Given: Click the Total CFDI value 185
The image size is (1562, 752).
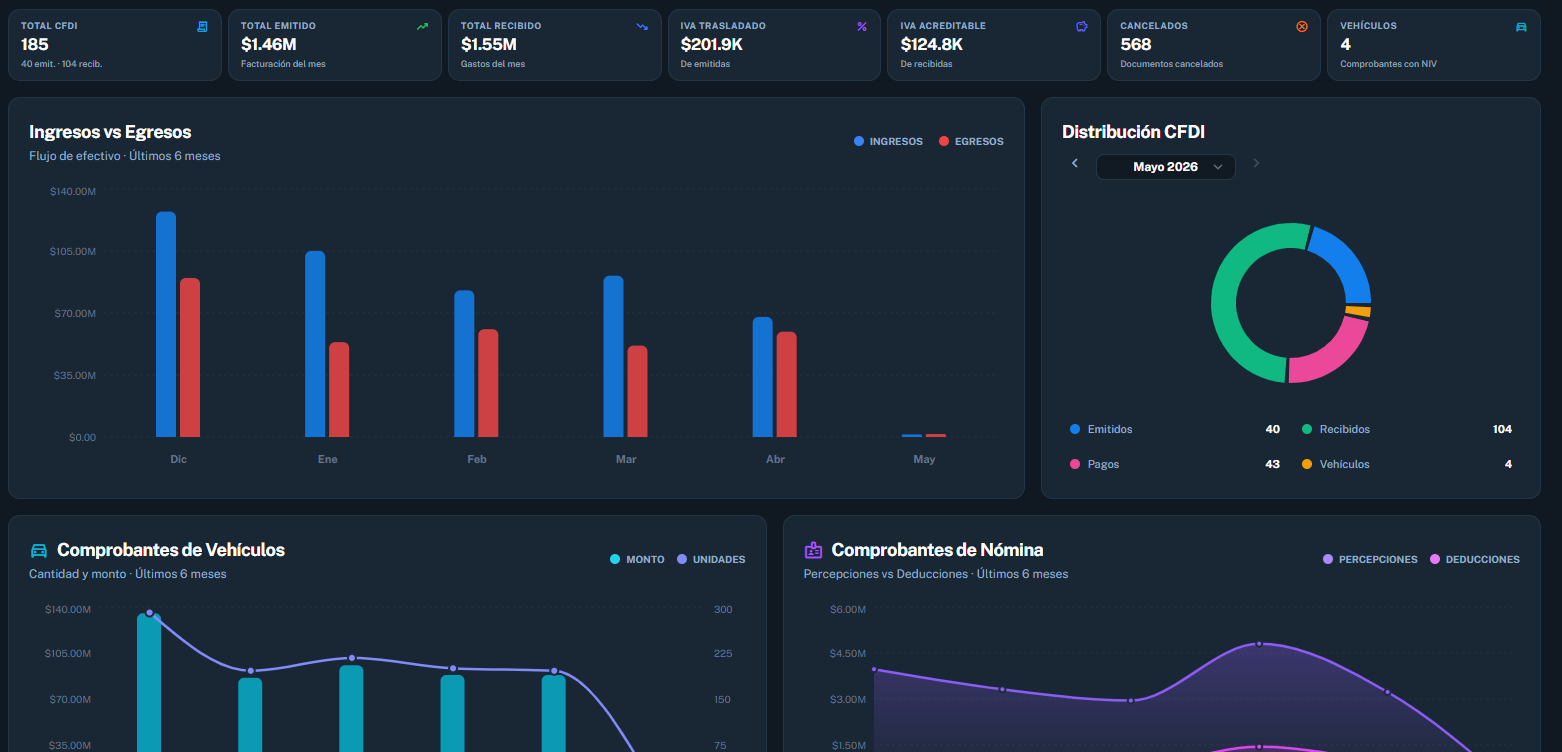Looking at the screenshot, I should [x=35, y=45].
